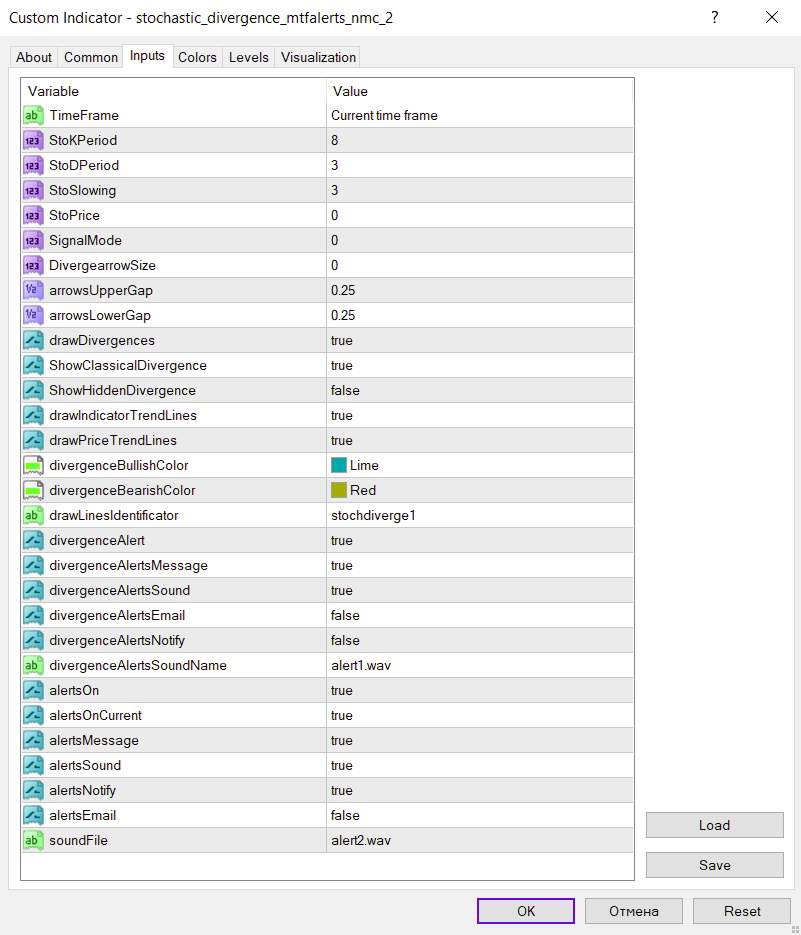Click the color icon beside divergenceBullishColor
Viewport: 801px width, 935px height.
click(33, 465)
